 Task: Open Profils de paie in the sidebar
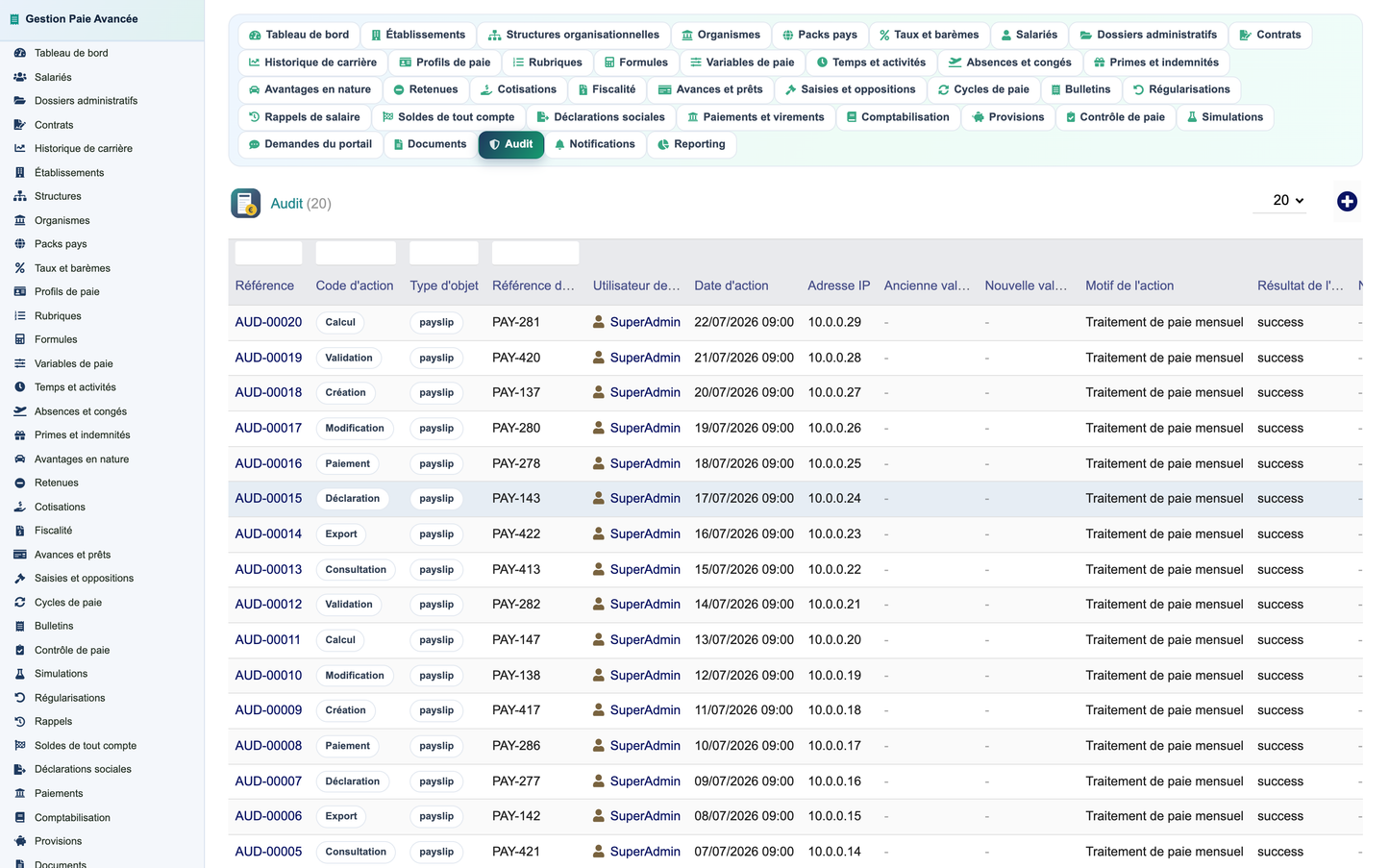click(67, 292)
